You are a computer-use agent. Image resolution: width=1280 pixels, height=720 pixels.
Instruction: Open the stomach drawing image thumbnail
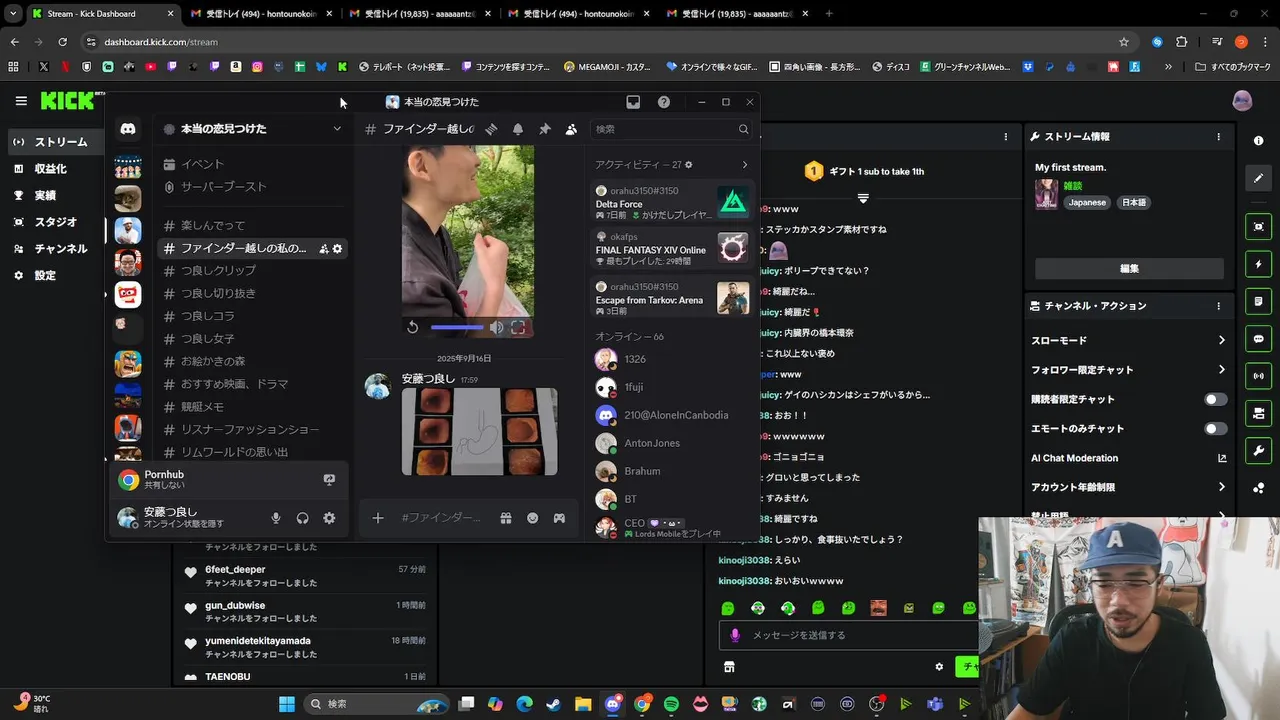(x=479, y=432)
